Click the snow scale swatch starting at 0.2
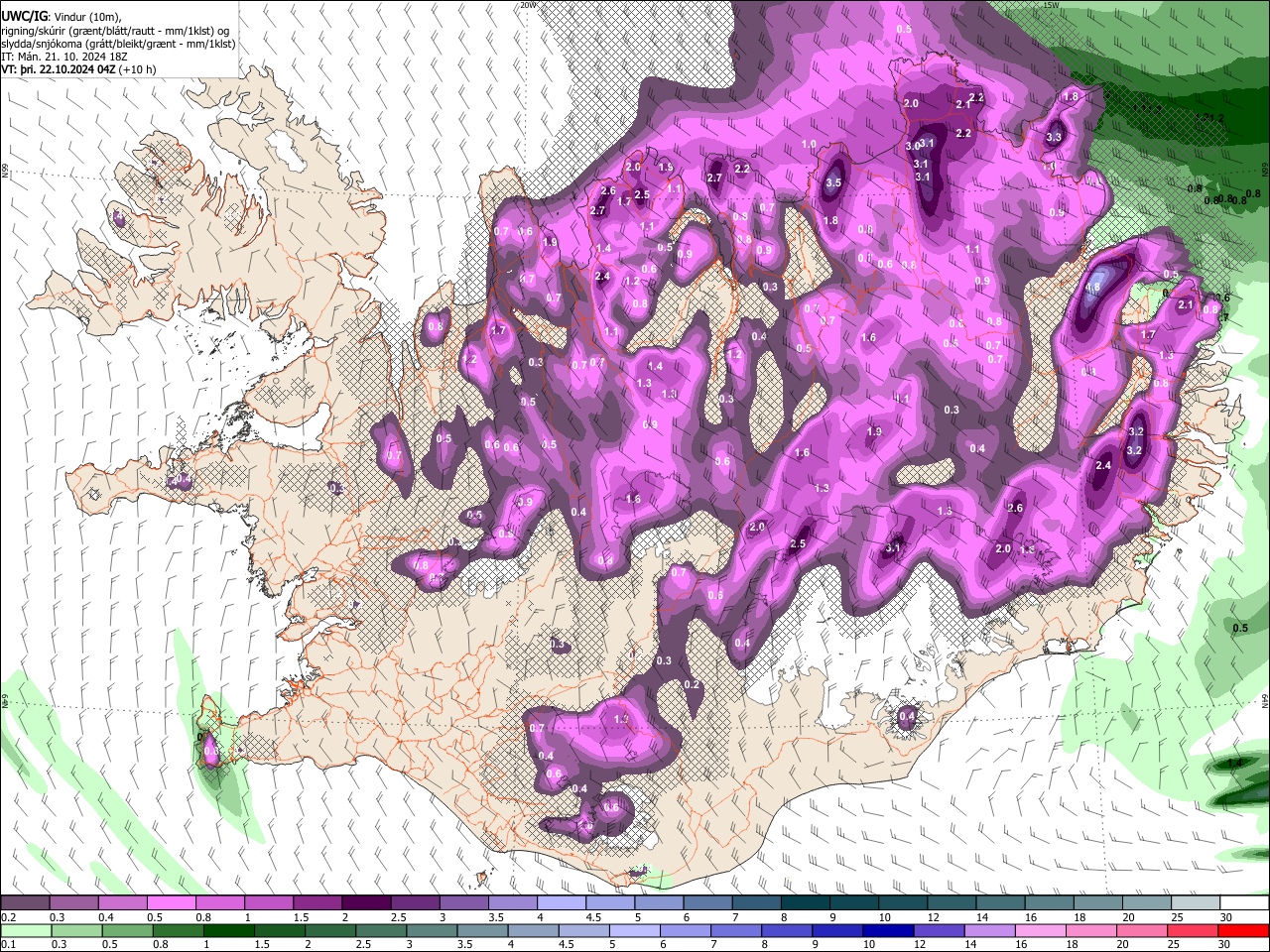The height and width of the screenshot is (952, 1270). (x=26, y=903)
